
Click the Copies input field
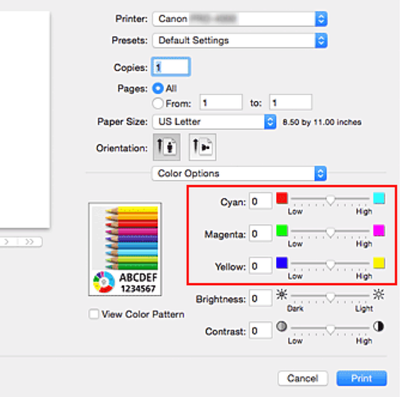[x=171, y=67]
